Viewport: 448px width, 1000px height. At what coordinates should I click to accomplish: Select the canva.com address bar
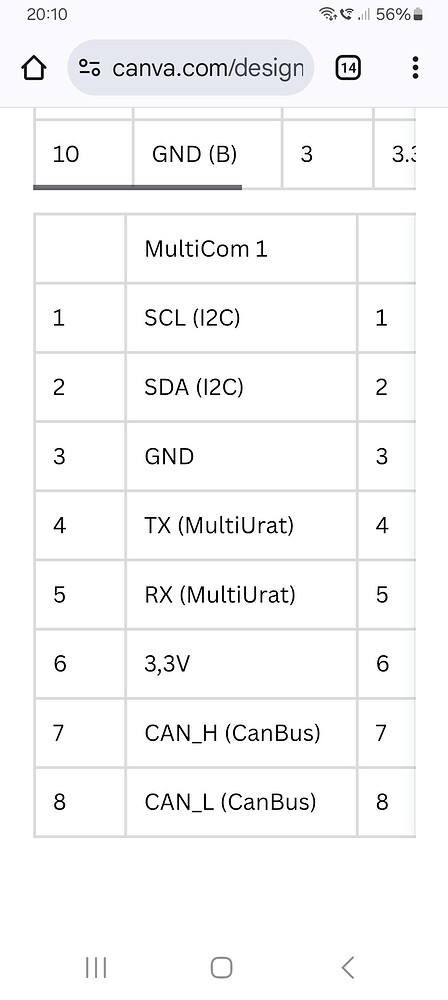click(191, 68)
